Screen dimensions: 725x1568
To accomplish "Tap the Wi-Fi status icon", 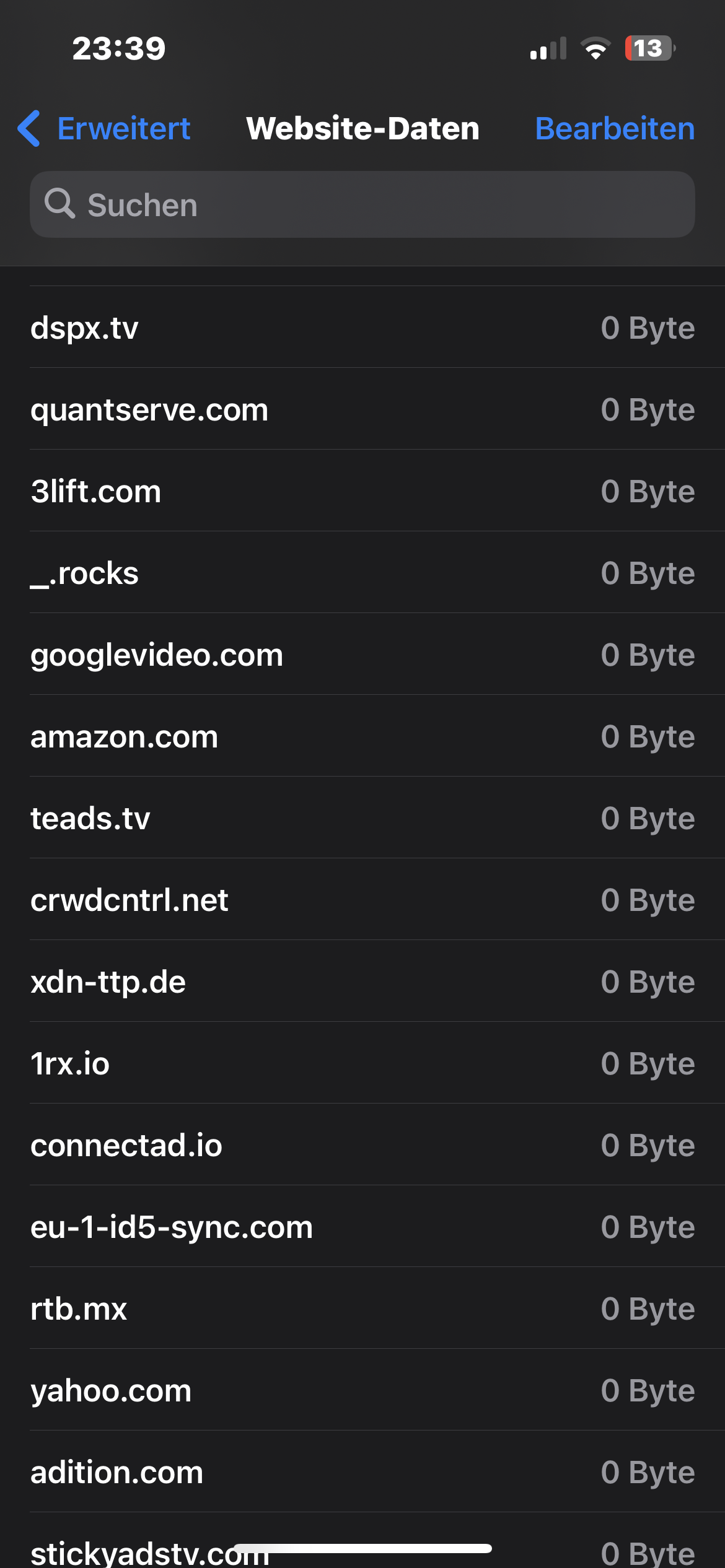I will point(595,50).
